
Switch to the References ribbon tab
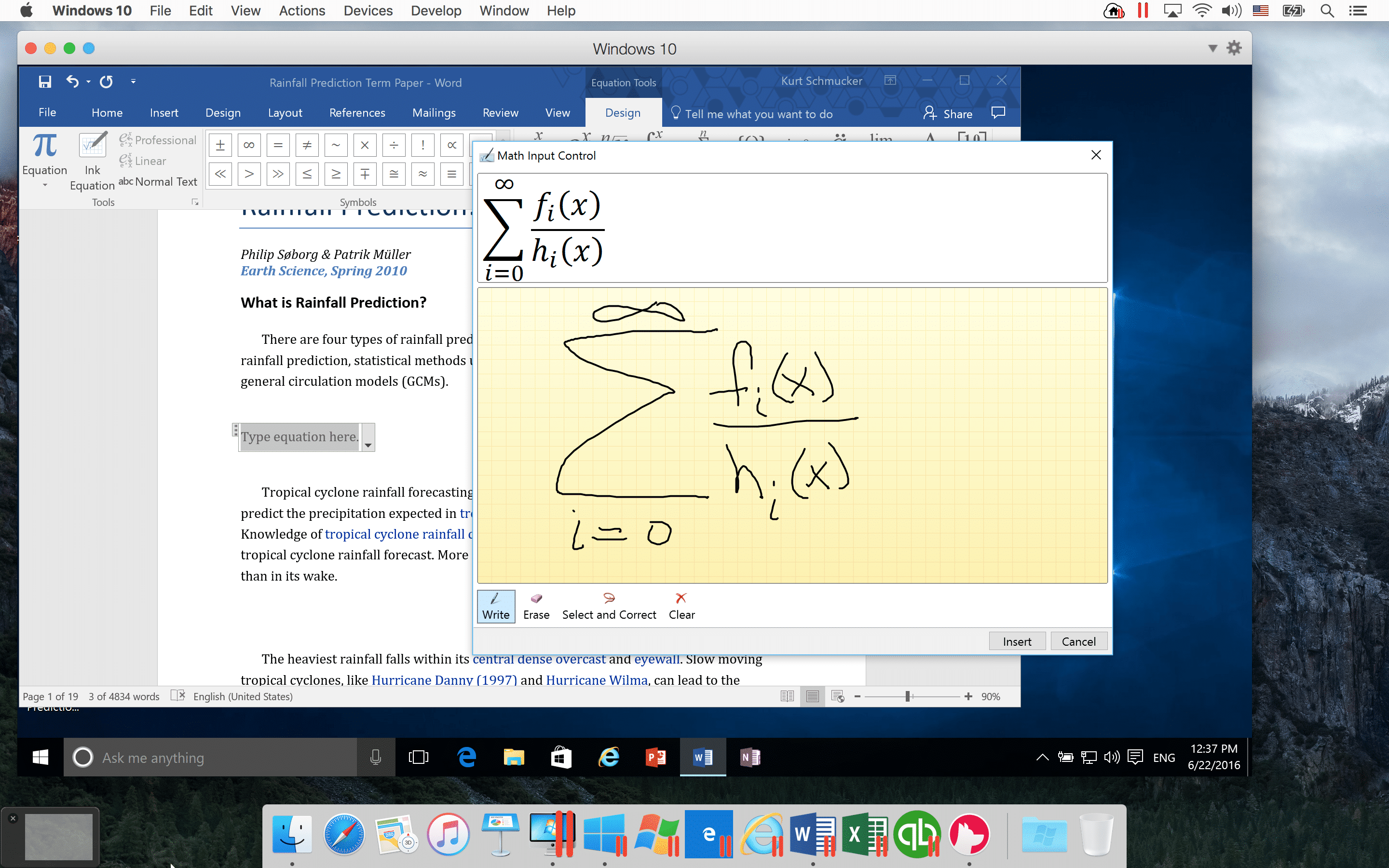356,113
